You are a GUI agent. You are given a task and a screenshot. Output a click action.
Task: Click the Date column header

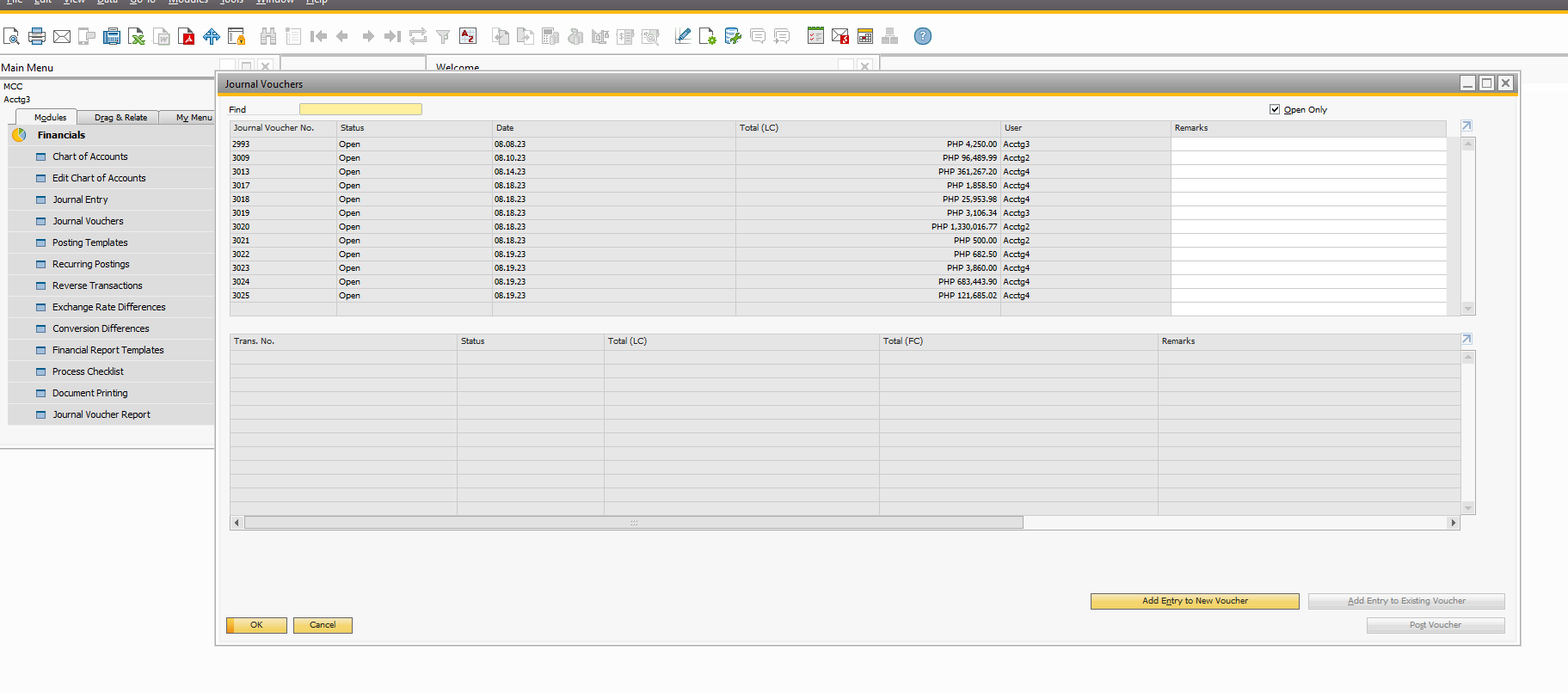614,128
